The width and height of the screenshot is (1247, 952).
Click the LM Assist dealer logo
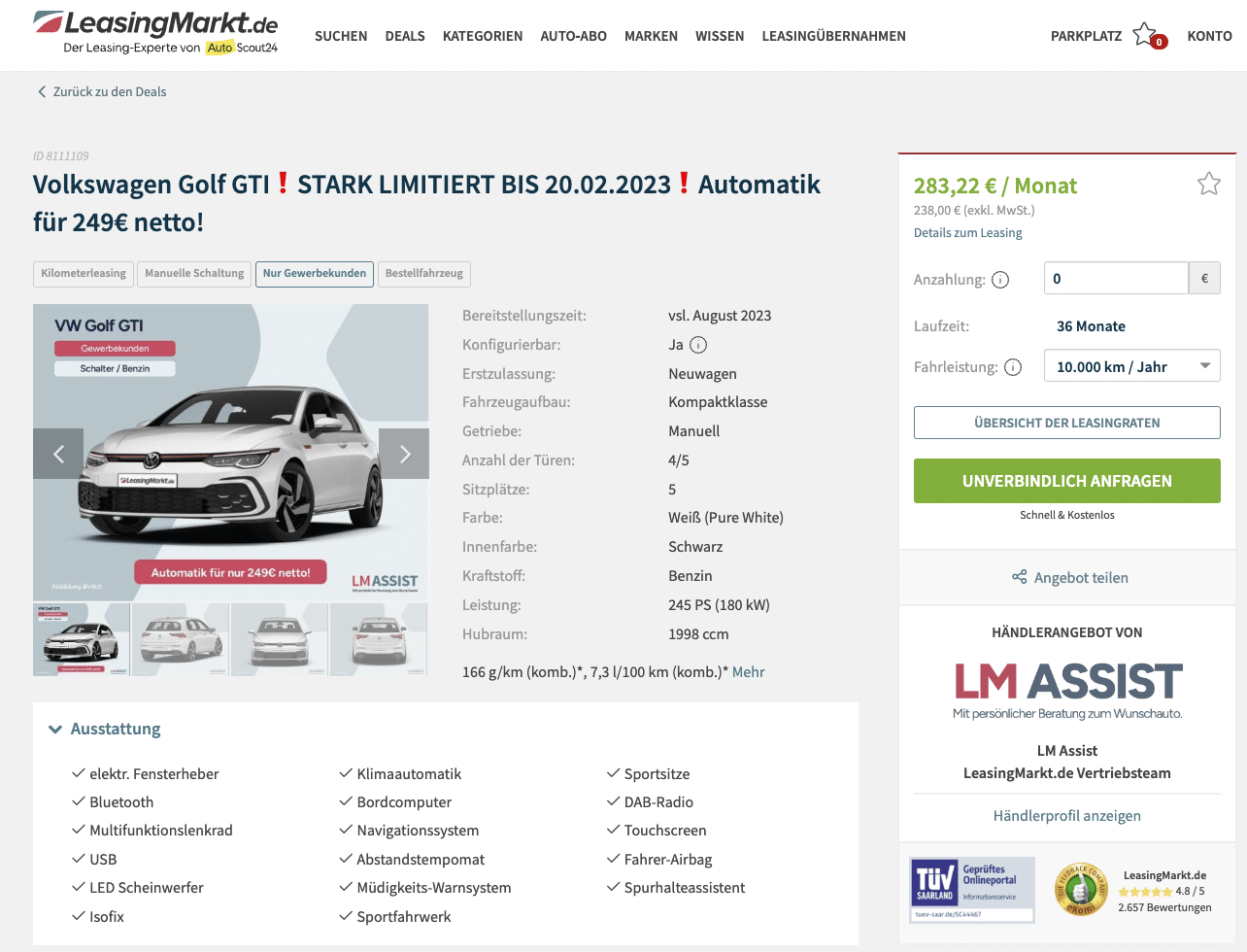(x=1067, y=691)
